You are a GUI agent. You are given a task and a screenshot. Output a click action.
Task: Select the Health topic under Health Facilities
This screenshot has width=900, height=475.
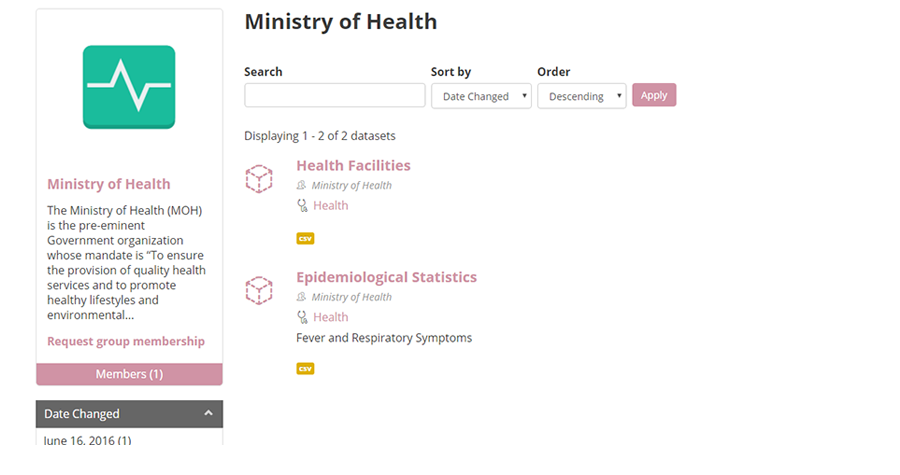(331, 205)
